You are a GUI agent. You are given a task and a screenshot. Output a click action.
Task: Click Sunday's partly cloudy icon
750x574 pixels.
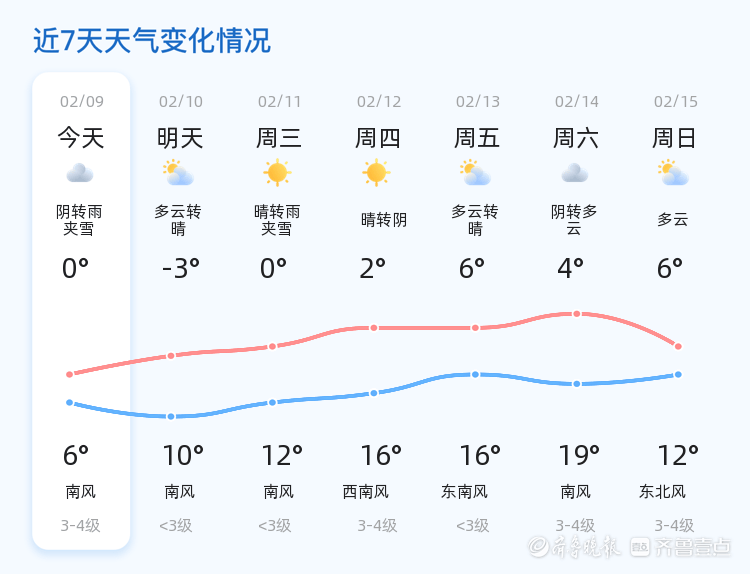pyautogui.click(x=673, y=173)
